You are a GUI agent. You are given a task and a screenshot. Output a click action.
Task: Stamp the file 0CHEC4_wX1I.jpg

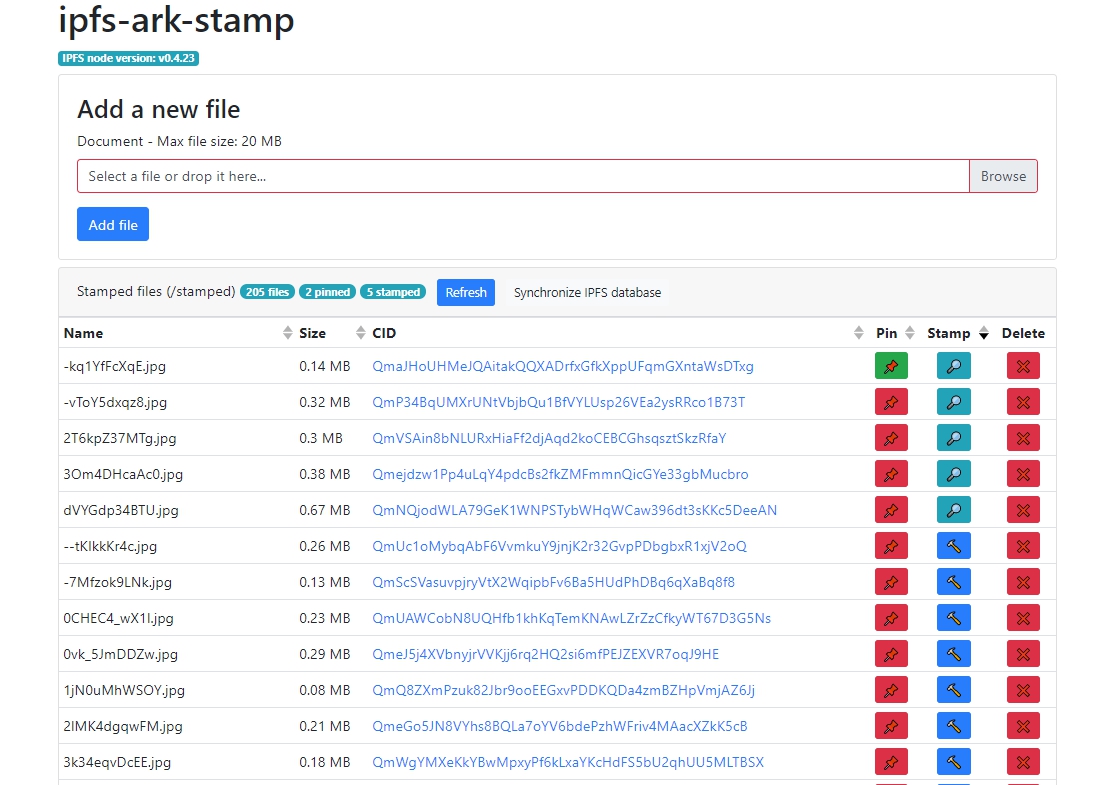pyautogui.click(x=954, y=618)
